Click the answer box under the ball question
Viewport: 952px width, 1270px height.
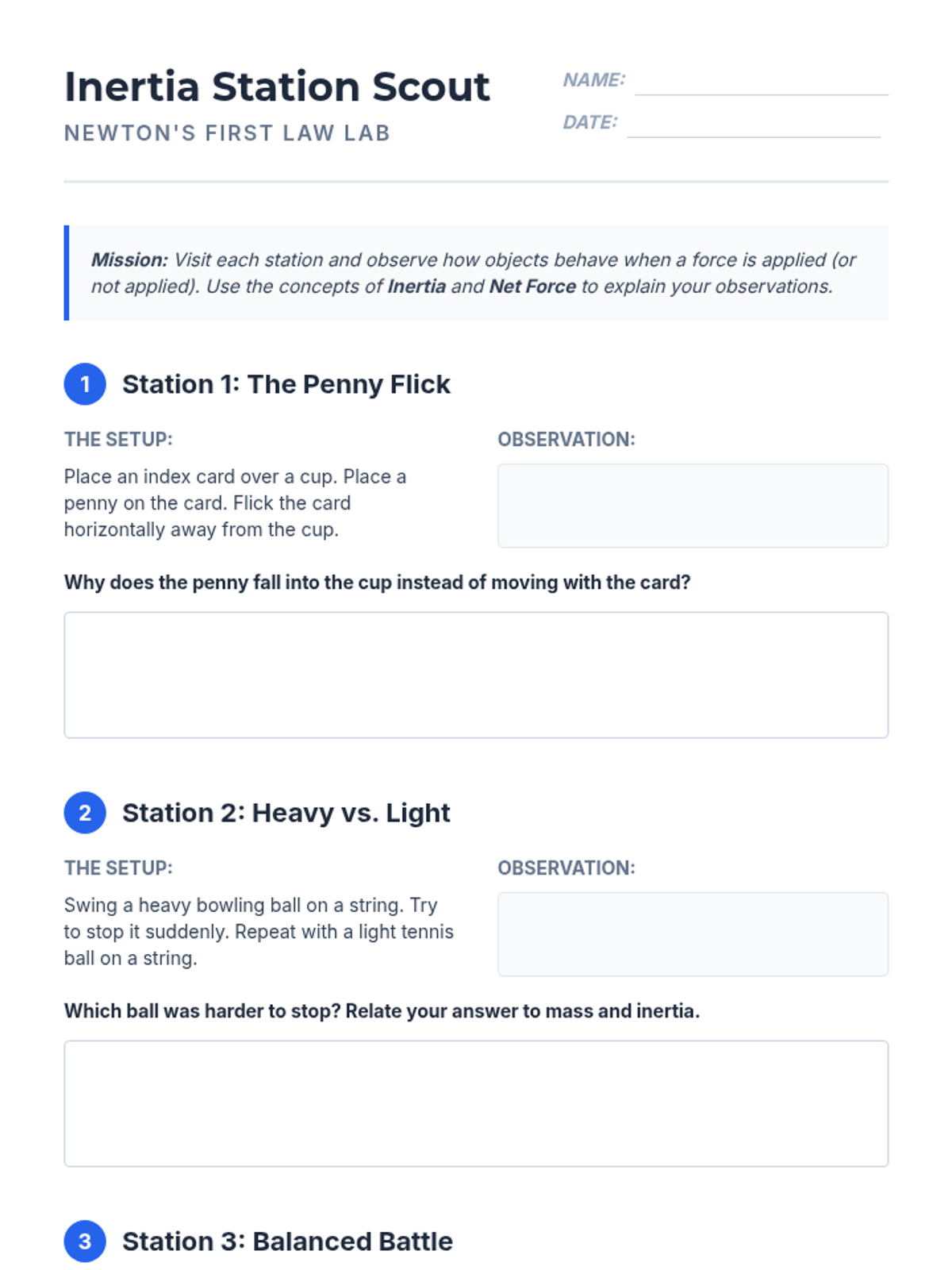pyautogui.click(x=476, y=1103)
